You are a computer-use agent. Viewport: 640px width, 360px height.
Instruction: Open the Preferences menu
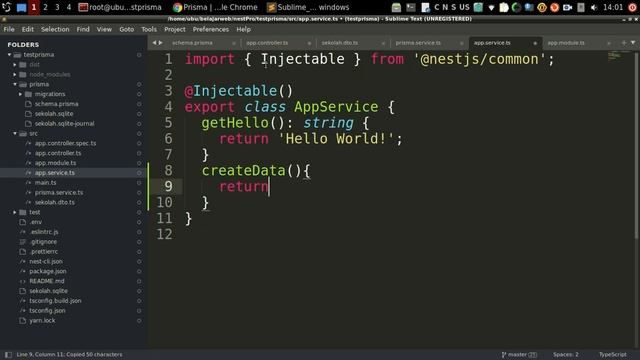[211, 29]
